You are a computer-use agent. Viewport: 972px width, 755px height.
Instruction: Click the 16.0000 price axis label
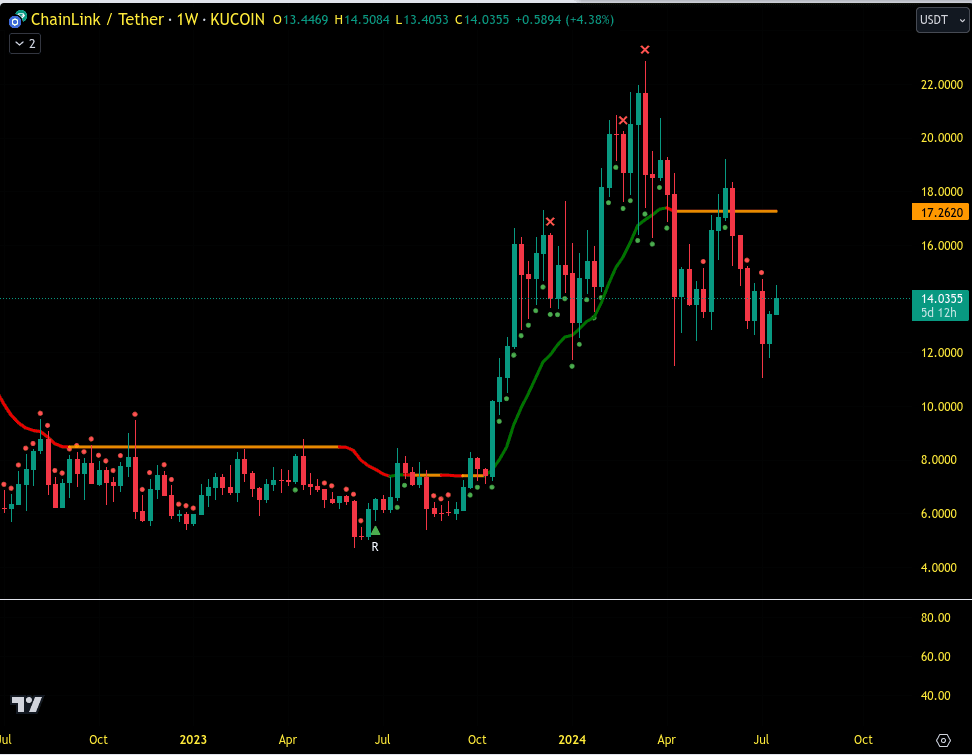point(942,245)
